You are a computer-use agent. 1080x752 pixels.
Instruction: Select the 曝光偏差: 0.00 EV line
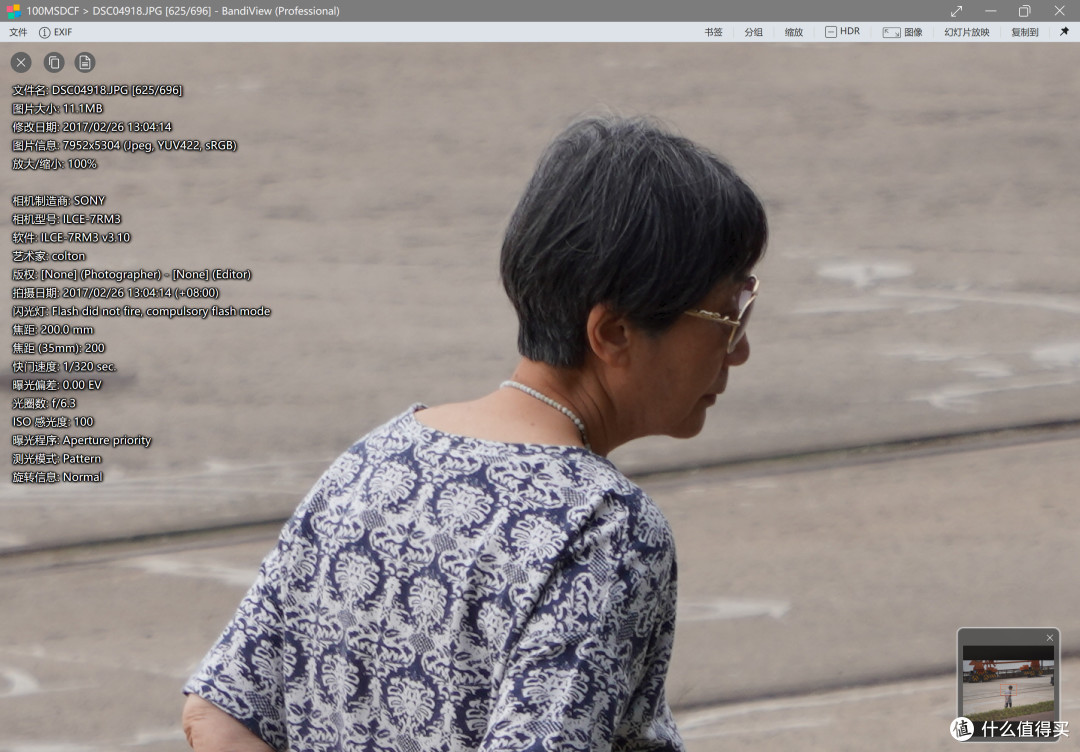tap(56, 385)
